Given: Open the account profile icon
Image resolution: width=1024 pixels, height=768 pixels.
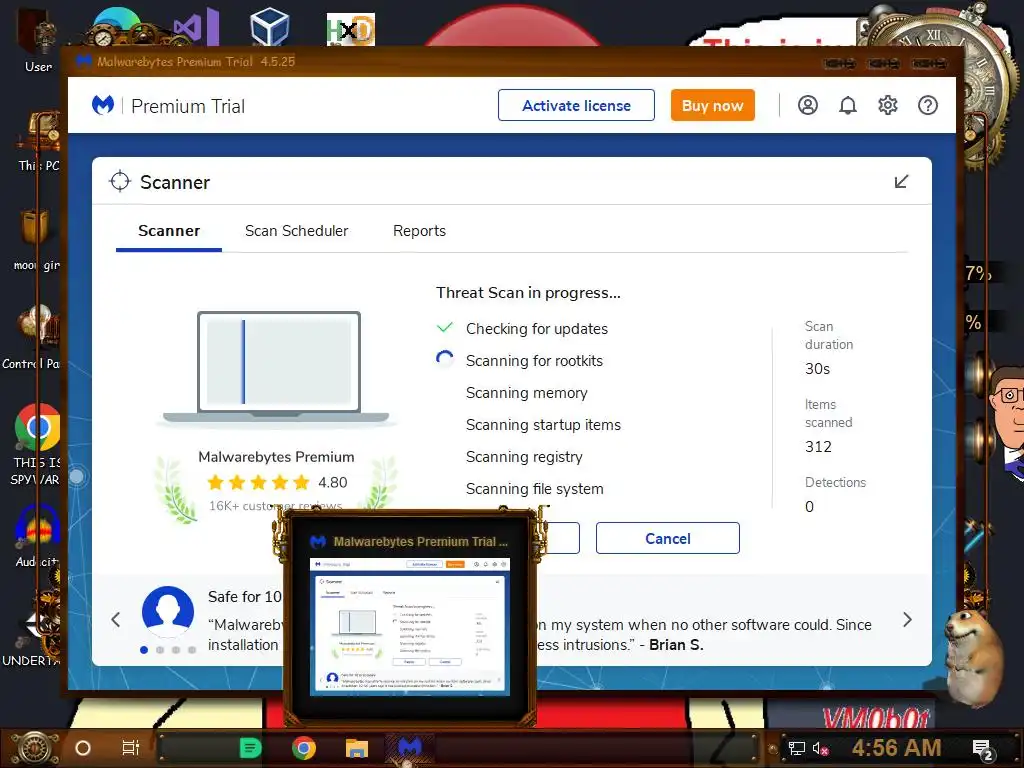Looking at the screenshot, I should pyautogui.click(x=808, y=105).
